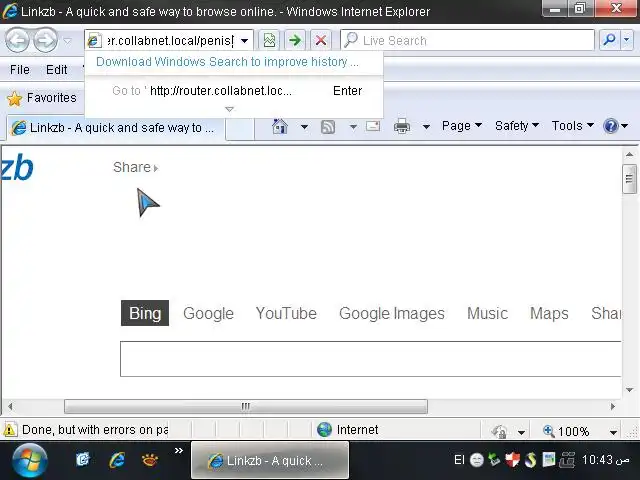Open the Page command menu

point(462,126)
